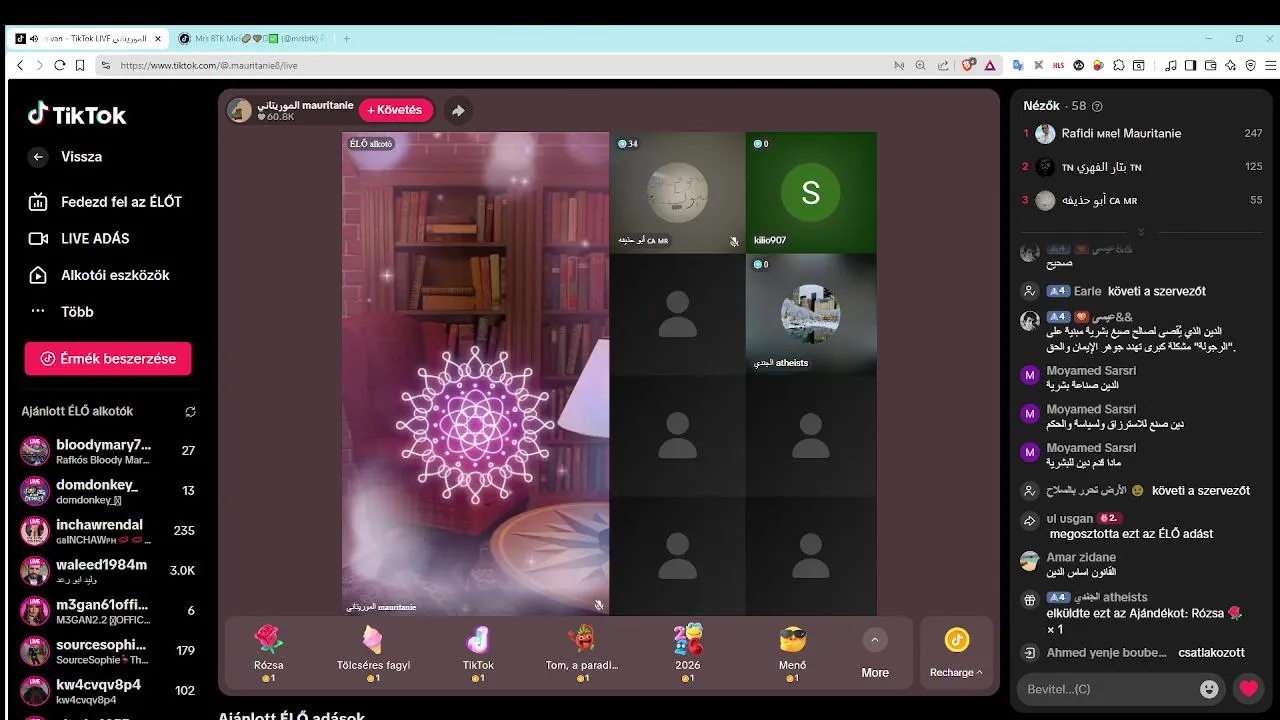Share the live stream with arrow icon
1280x720 pixels.
[x=458, y=110]
